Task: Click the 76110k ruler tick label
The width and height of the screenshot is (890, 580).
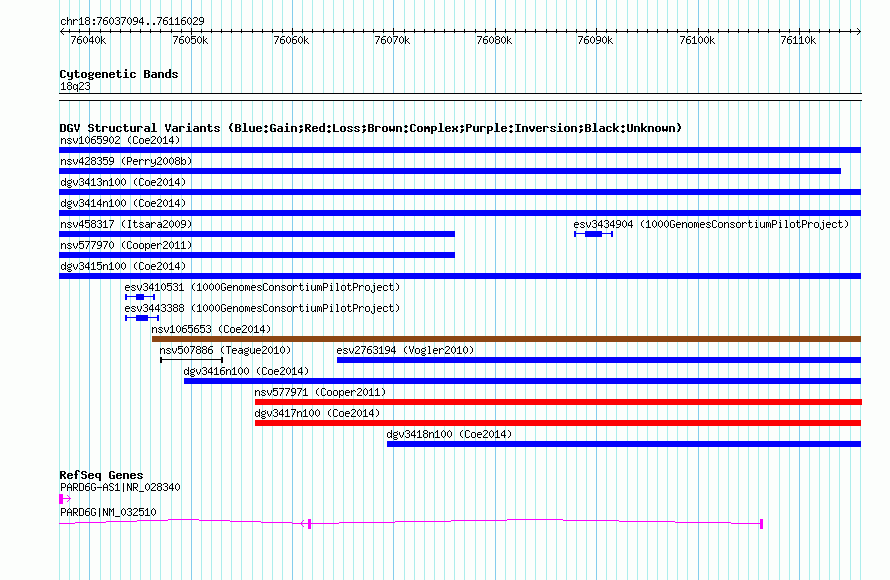Action: pyautogui.click(x=798, y=40)
